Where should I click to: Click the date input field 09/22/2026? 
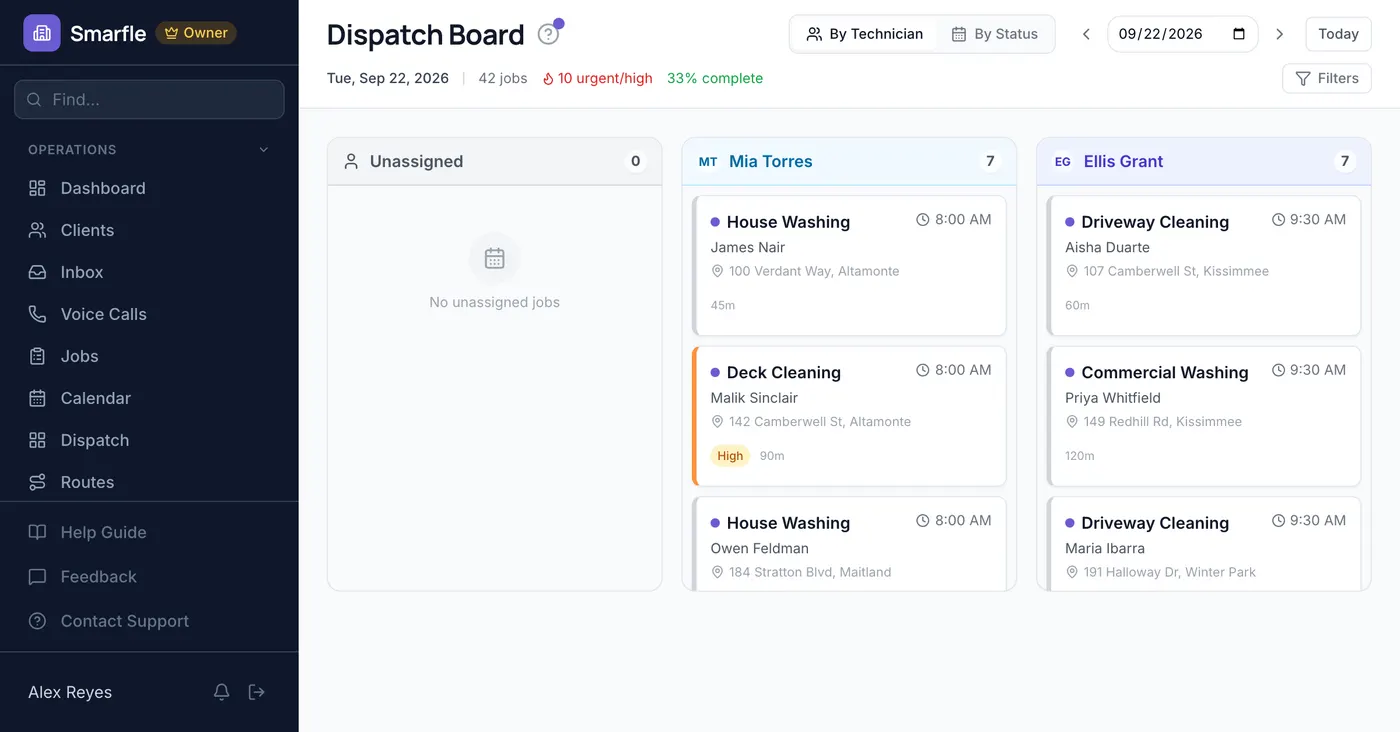pos(1182,34)
